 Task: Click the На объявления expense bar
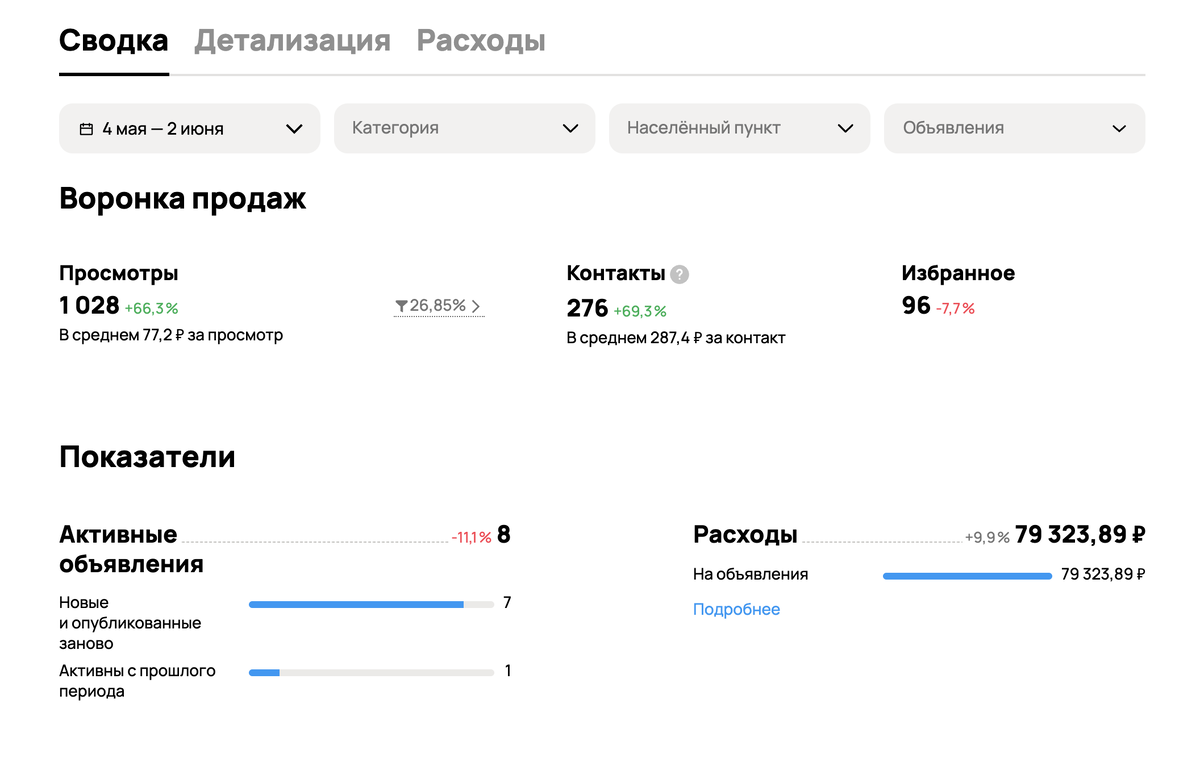[967, 576]
